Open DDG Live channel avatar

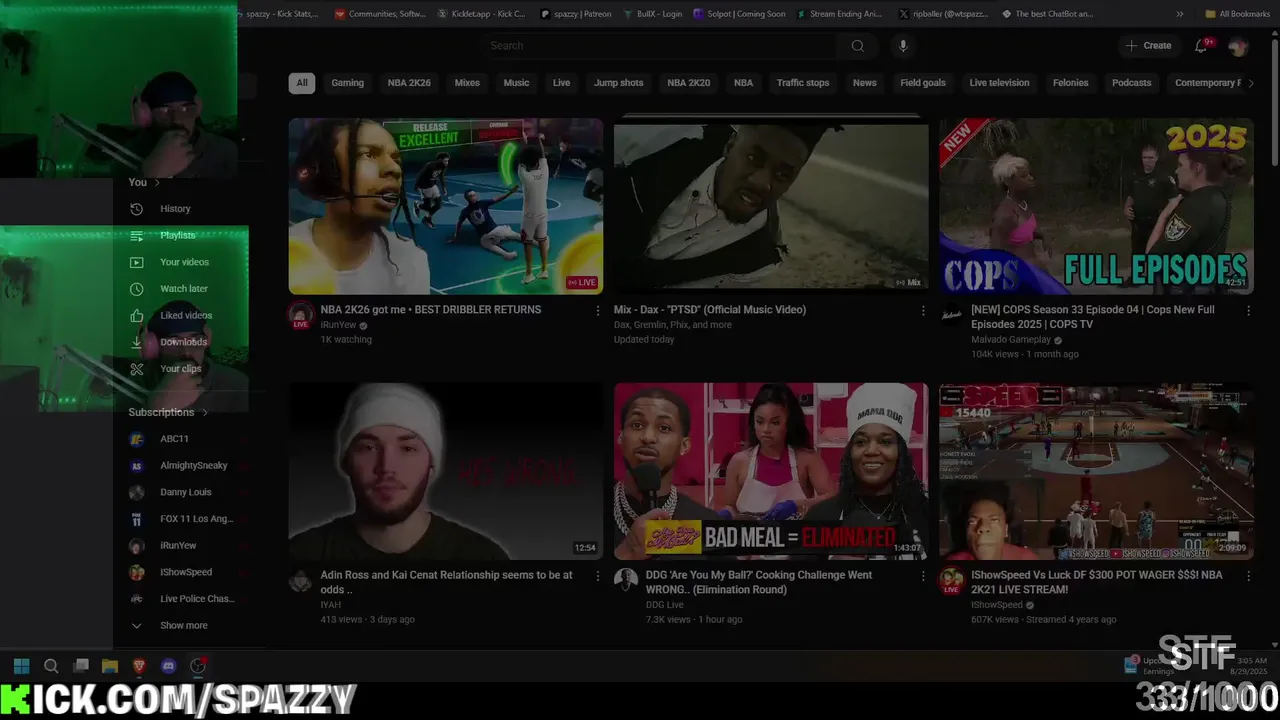pyautogui.click(x=626, y=580)
